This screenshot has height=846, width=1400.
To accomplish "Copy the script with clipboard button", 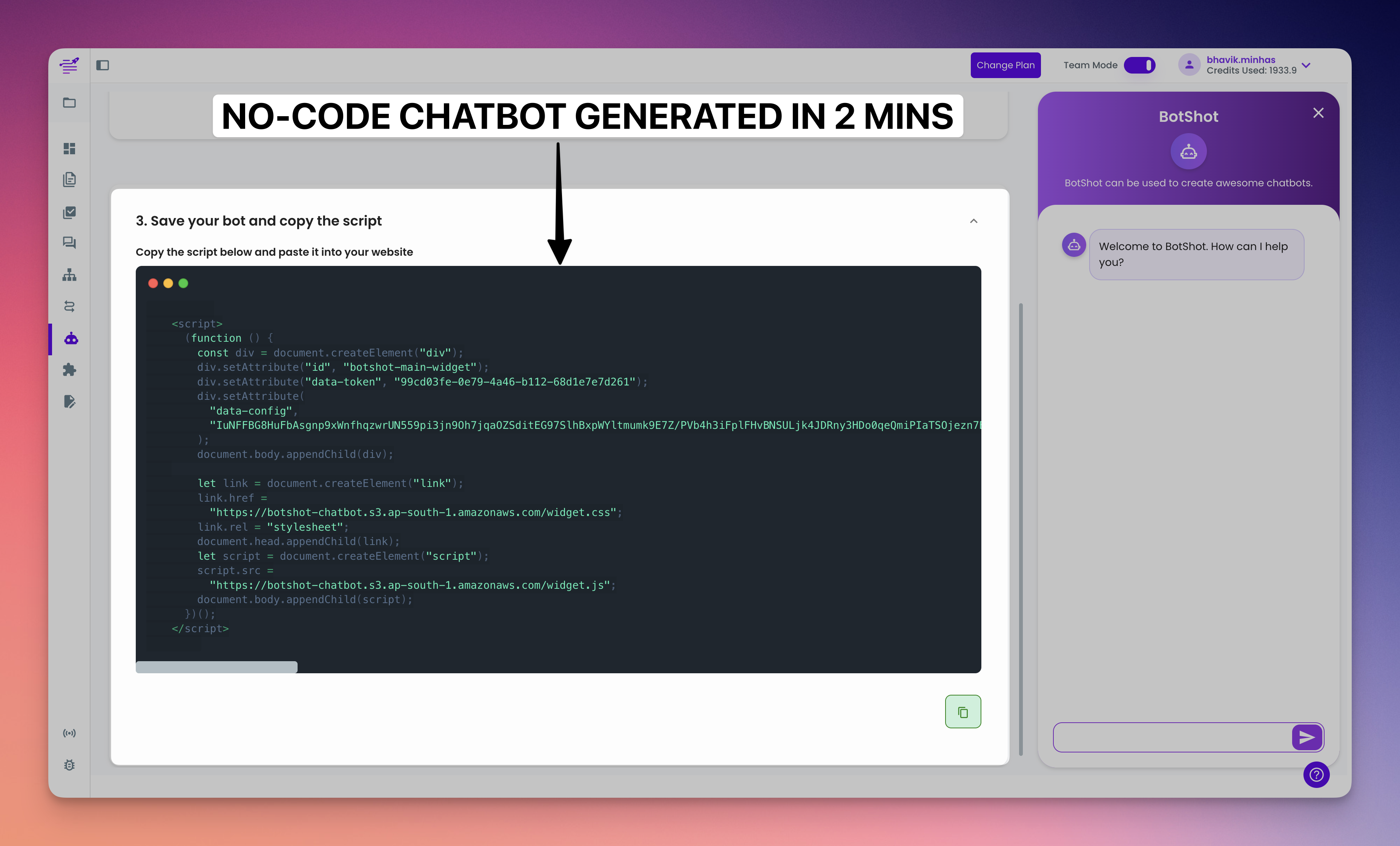I will coord(962,711).
